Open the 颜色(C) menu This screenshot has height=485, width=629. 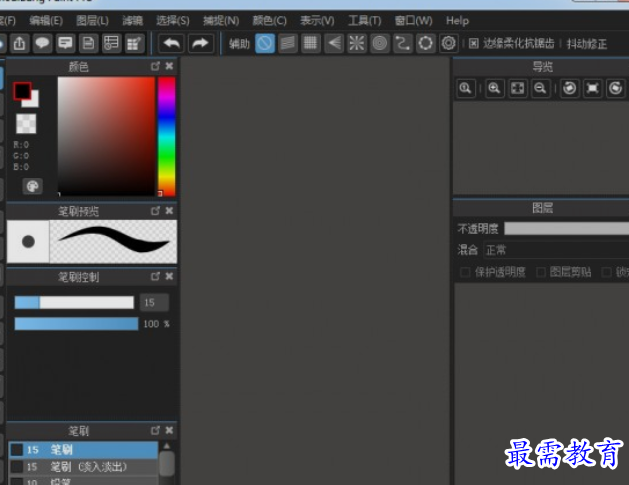coord(269,20)
